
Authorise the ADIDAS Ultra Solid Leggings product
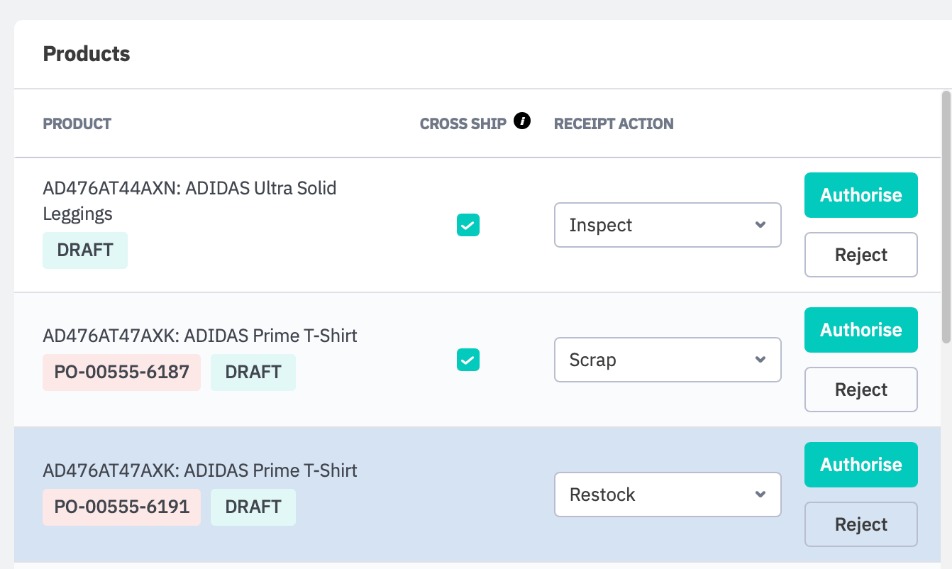(861, 195)
